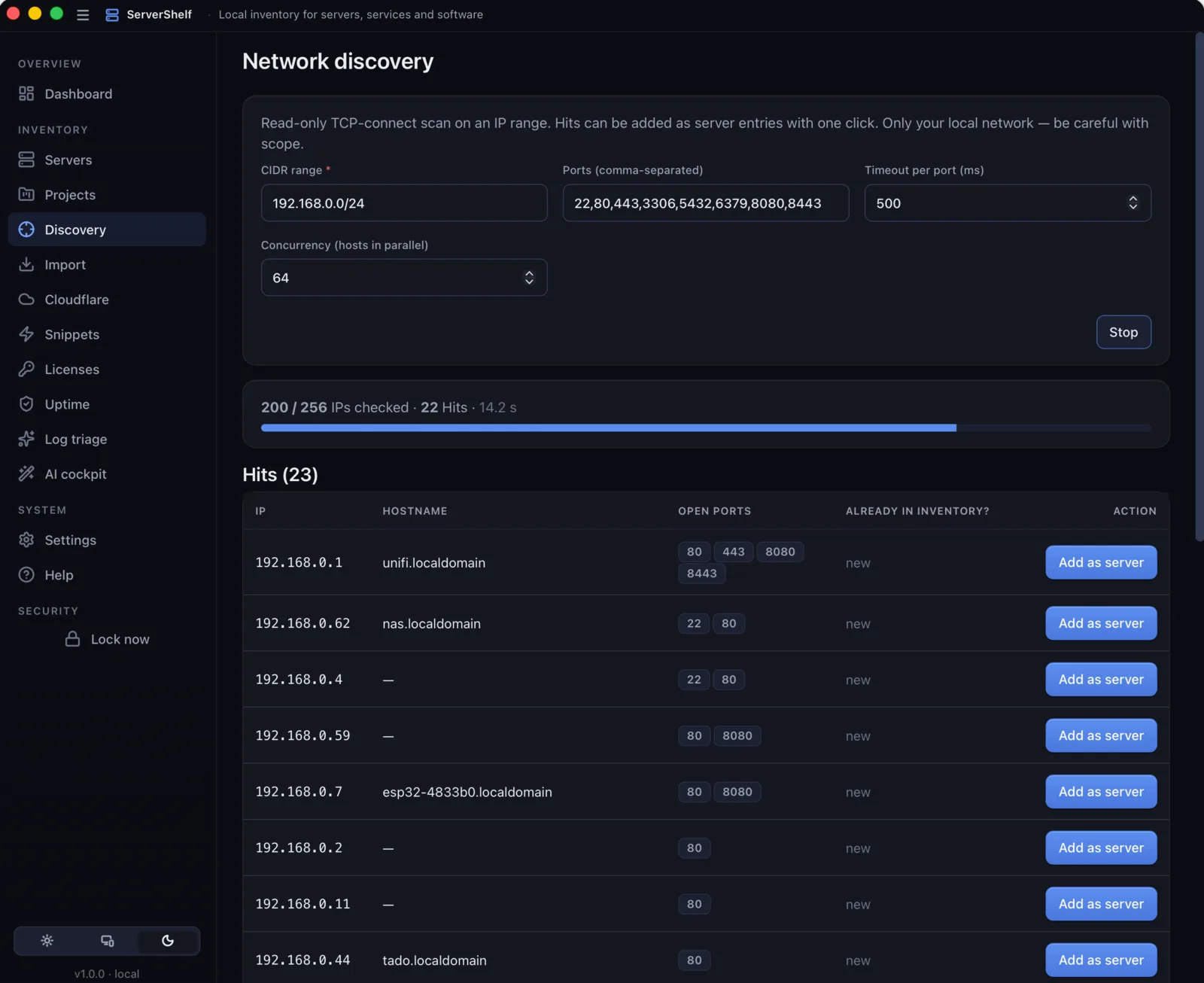Click the HOSTNAME column header
This screenshot has height=983, width=1204.
415,511
